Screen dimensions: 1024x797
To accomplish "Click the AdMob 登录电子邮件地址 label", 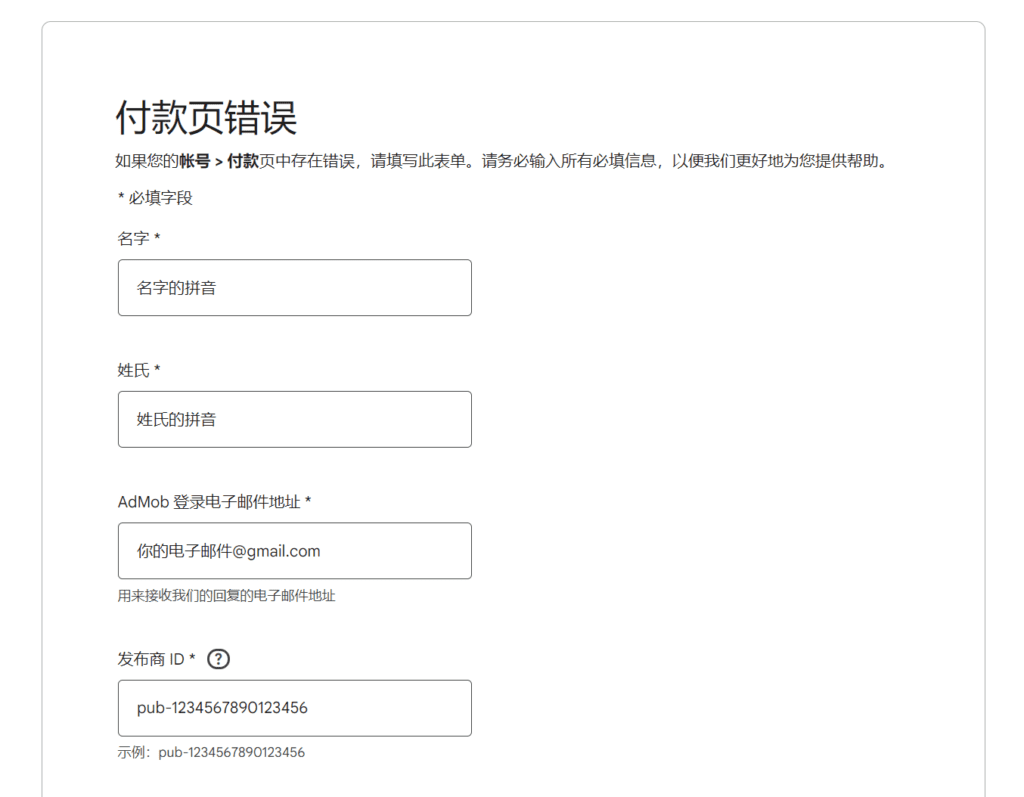I will [208, 501].
